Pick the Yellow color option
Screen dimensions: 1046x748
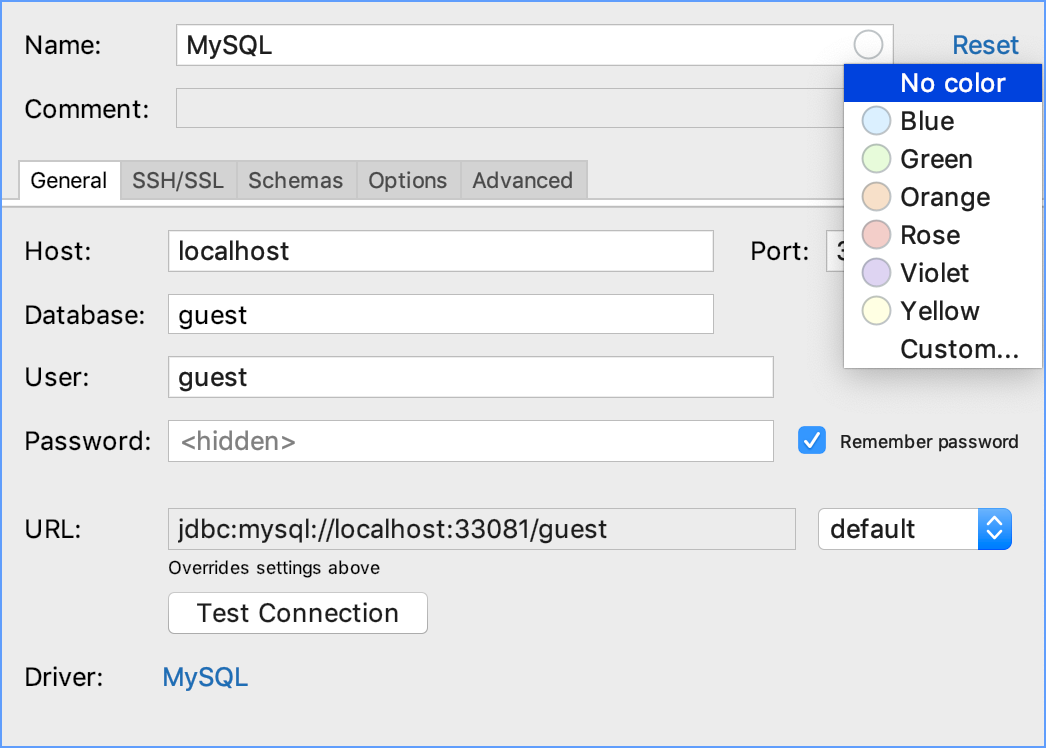point(943,312)
